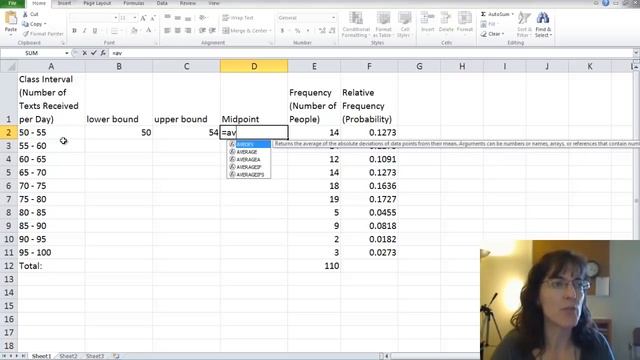Click the increase indent icon

click(212, 31)
